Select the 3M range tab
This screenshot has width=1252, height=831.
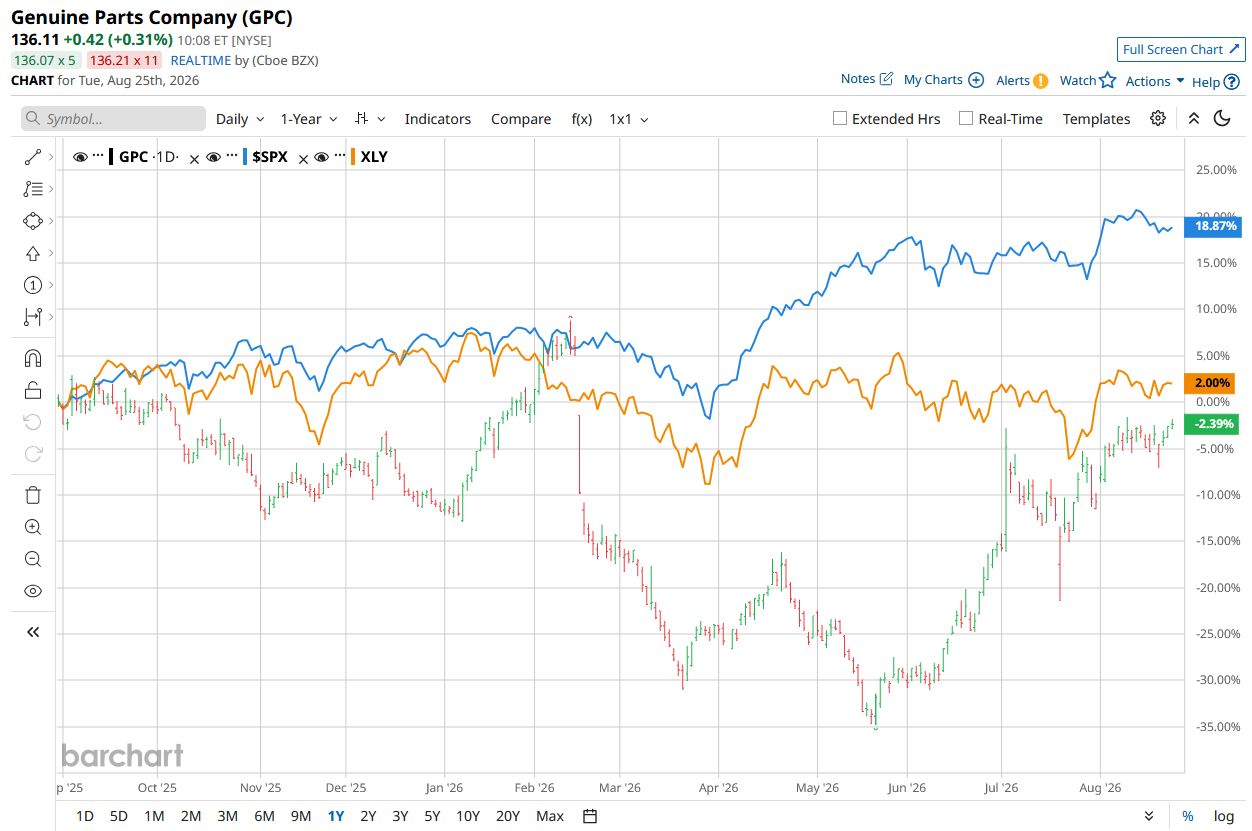(227, 816)
